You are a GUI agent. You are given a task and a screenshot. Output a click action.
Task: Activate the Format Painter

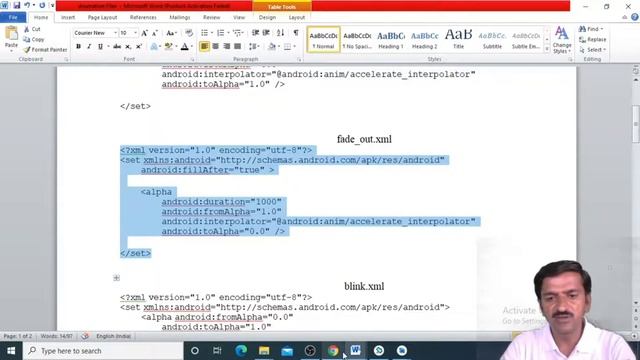[x=45, y=50]
